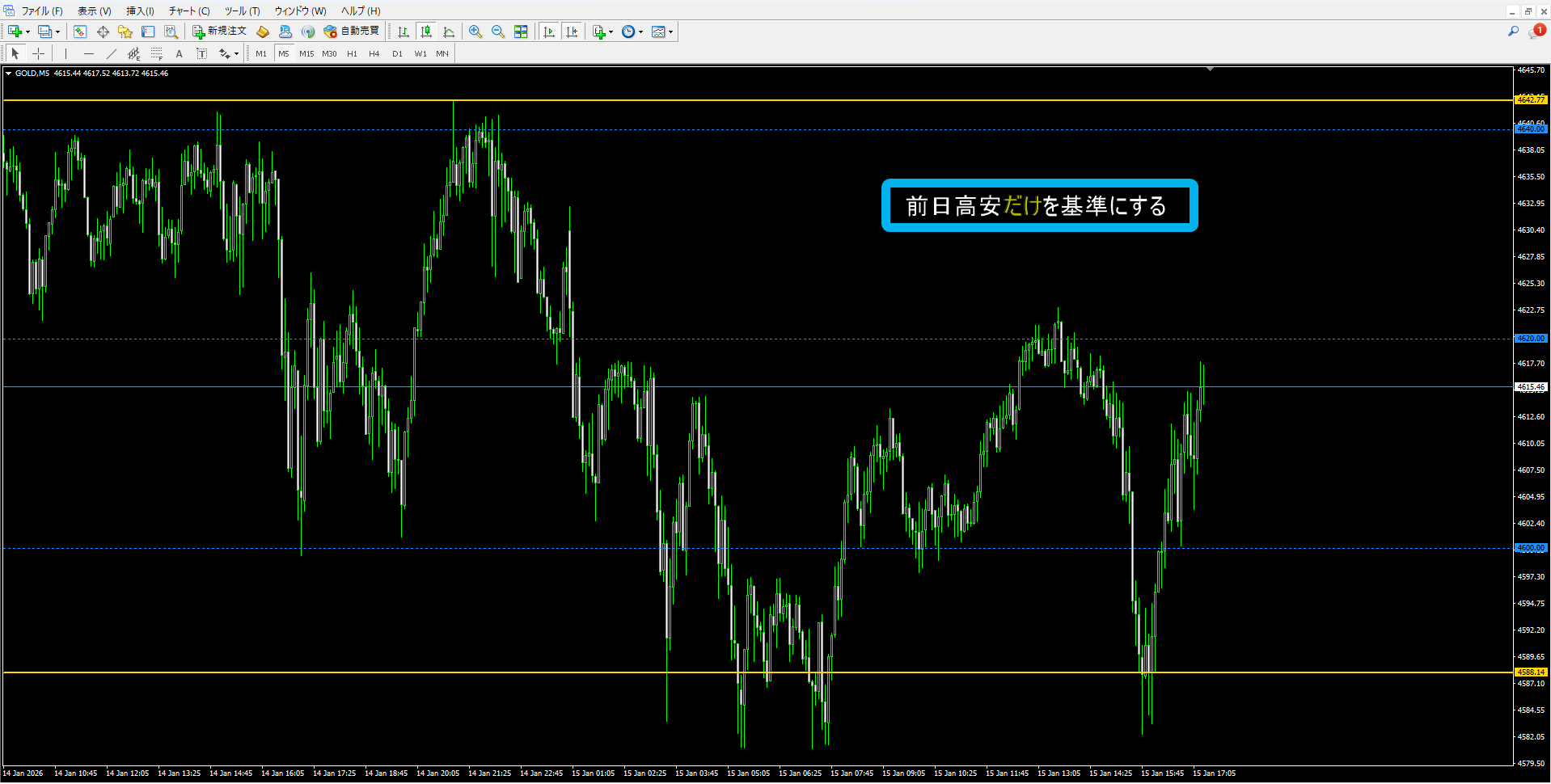The image size is (1551, 784).
Task: Toggle the chart shift button
Action: point(573,32)
